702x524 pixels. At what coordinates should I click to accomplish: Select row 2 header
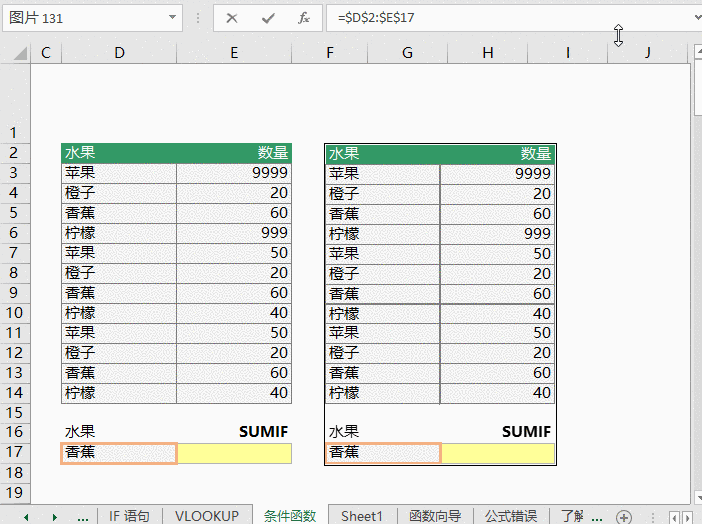(x=15, y=153)
